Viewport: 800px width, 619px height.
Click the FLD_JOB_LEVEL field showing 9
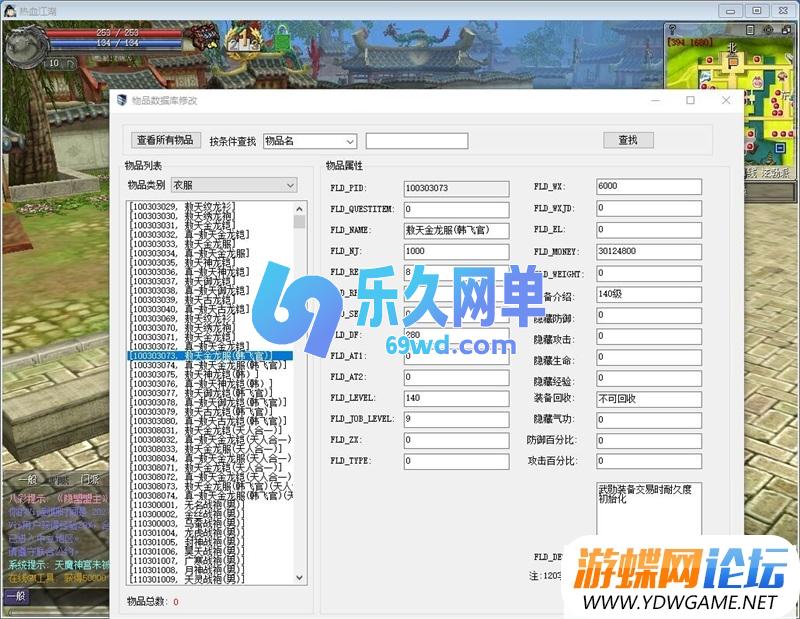[x=456, y=419]
